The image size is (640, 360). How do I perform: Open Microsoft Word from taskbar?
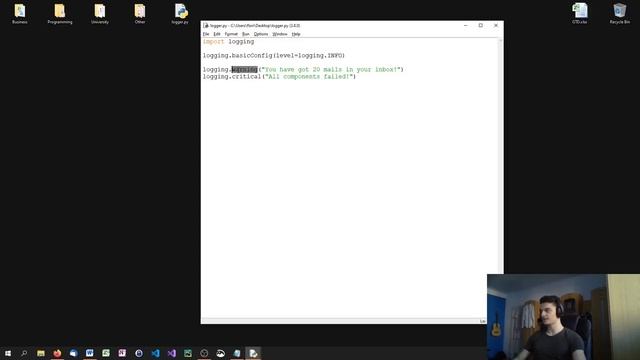pos(90,353)
